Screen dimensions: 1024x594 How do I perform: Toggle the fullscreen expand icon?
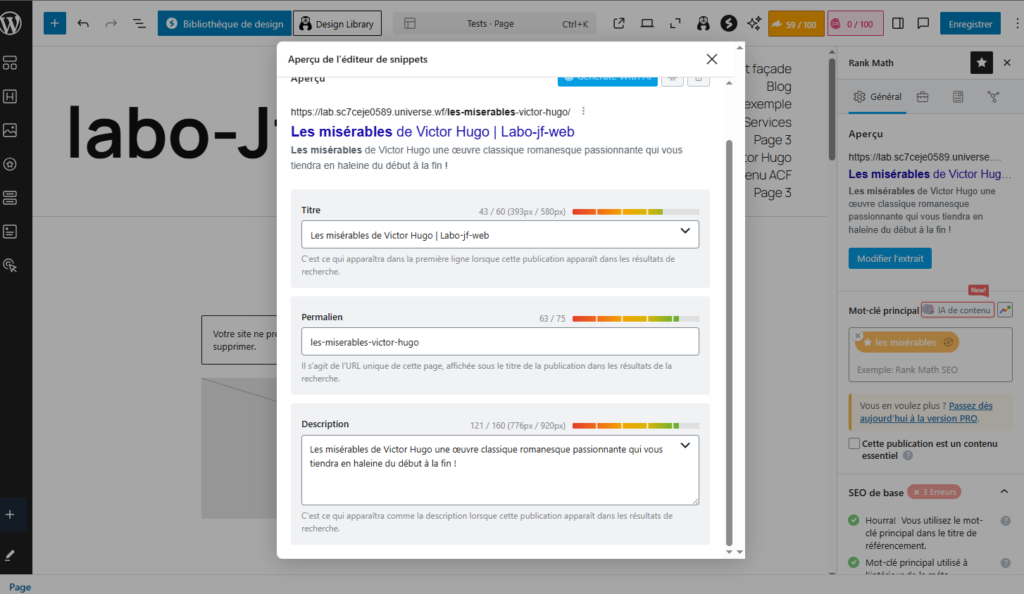(675, 23)
